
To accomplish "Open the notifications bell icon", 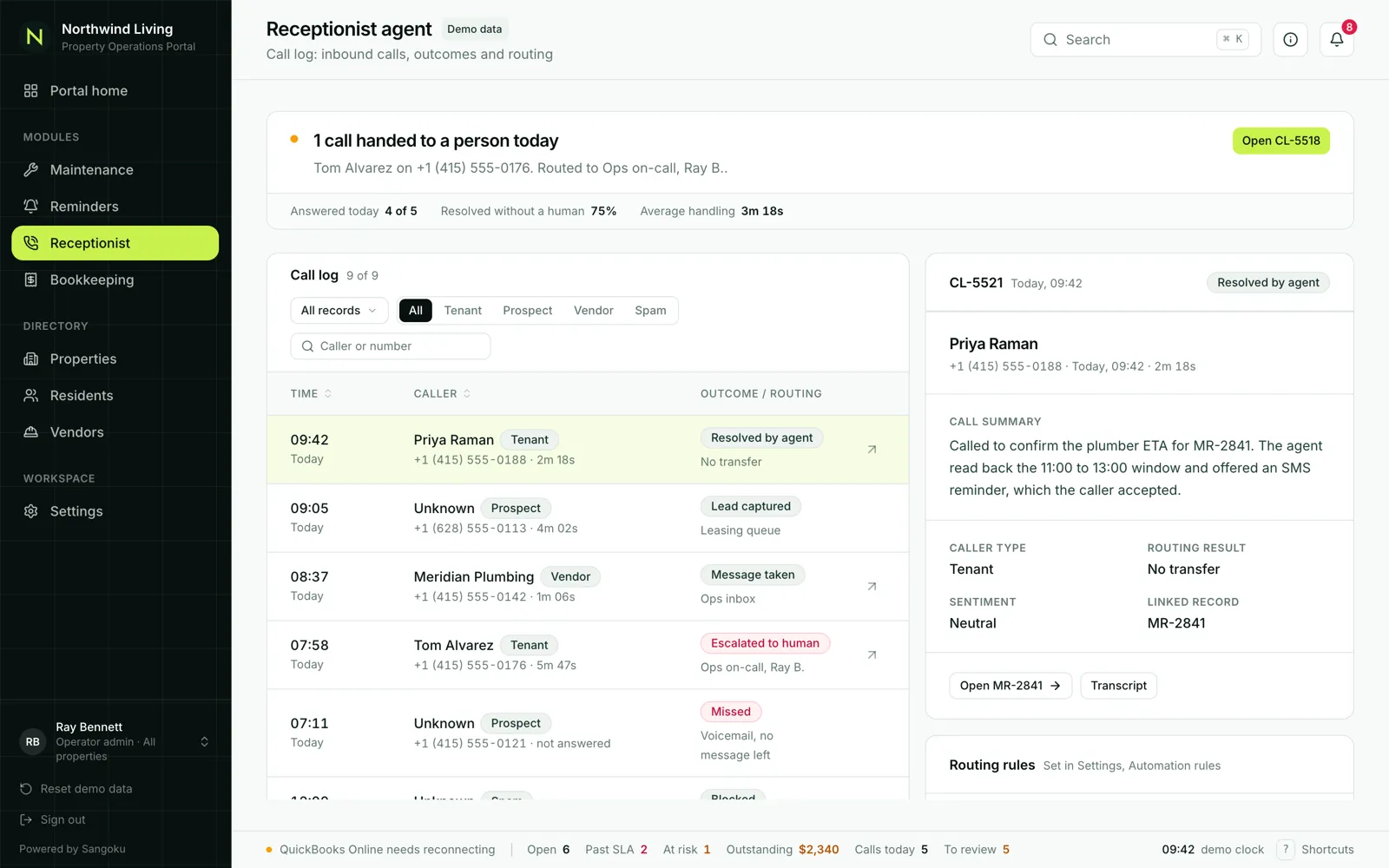I will pyautogui.click(x=1336, y=39).
